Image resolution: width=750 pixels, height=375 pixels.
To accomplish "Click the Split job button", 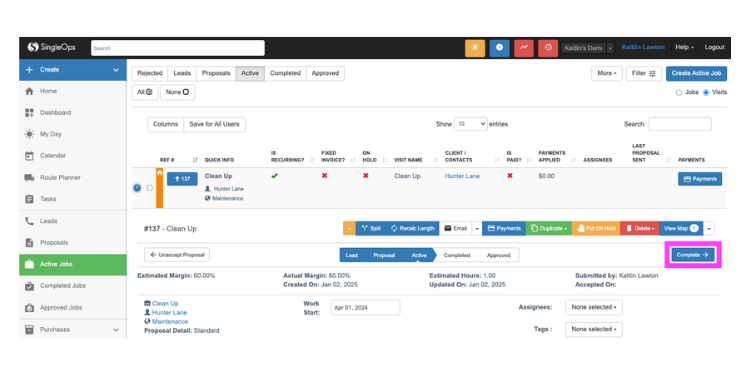I will click(x=371, y=229).
